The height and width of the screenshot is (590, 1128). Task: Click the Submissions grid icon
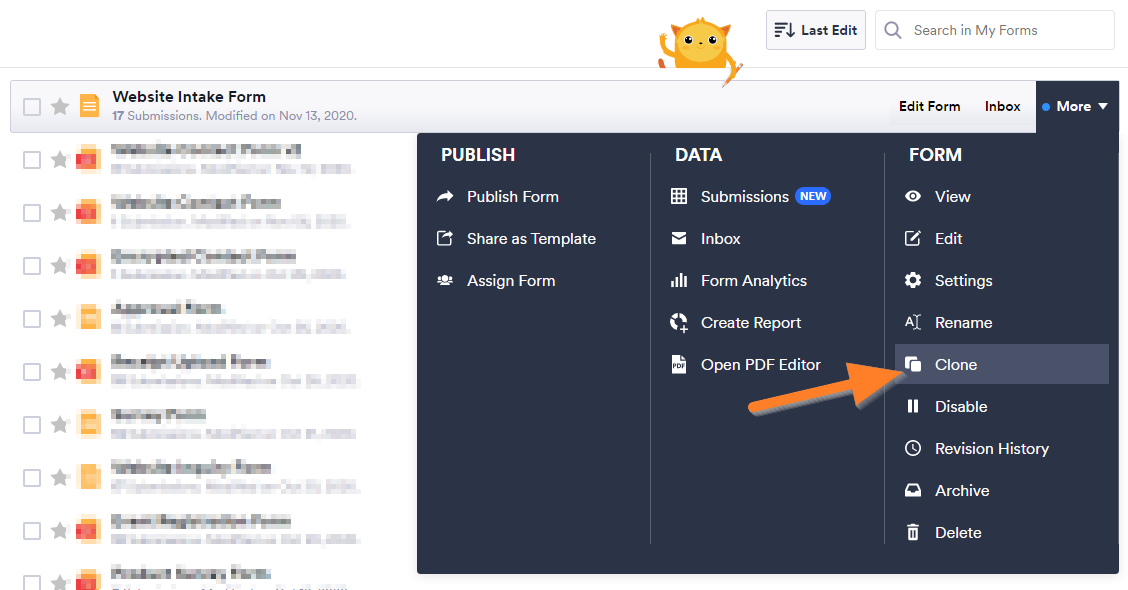(679, 197)
